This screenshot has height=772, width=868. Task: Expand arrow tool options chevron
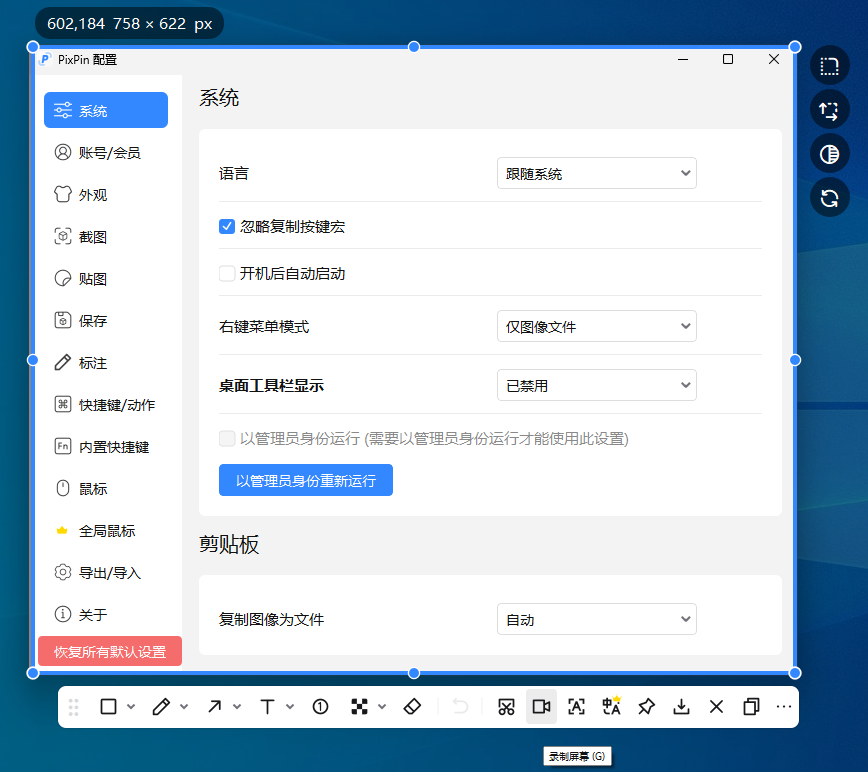click(x=237, y=707)
